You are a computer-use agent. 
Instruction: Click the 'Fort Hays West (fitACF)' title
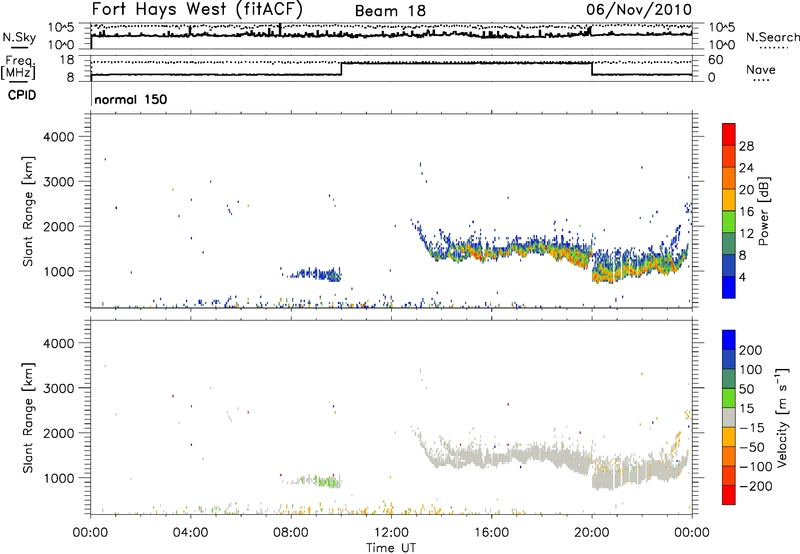tap(197, 9)
